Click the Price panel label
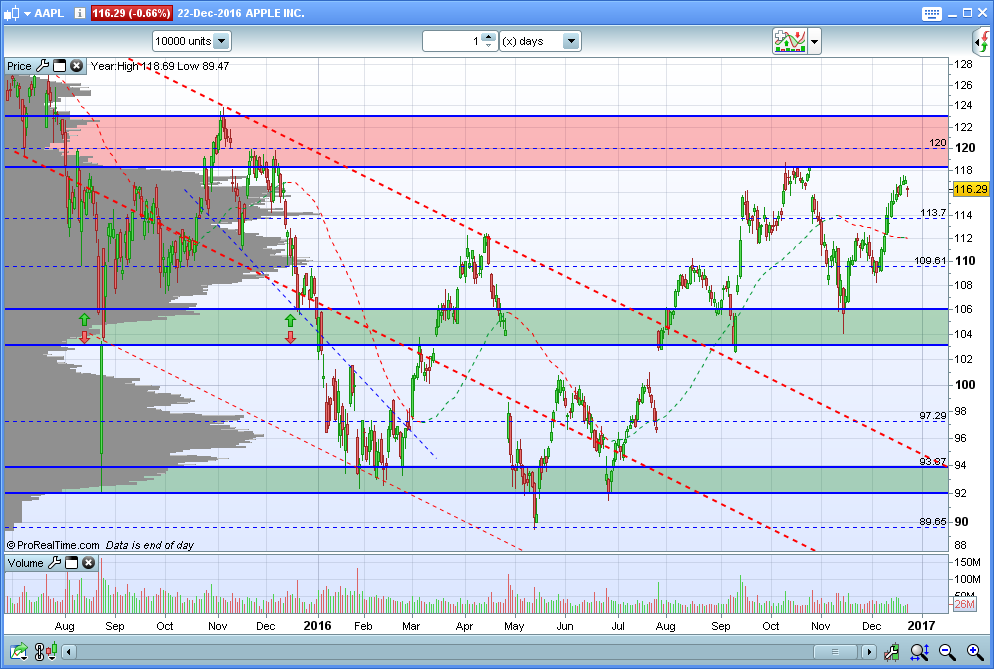 click(19, 66)
